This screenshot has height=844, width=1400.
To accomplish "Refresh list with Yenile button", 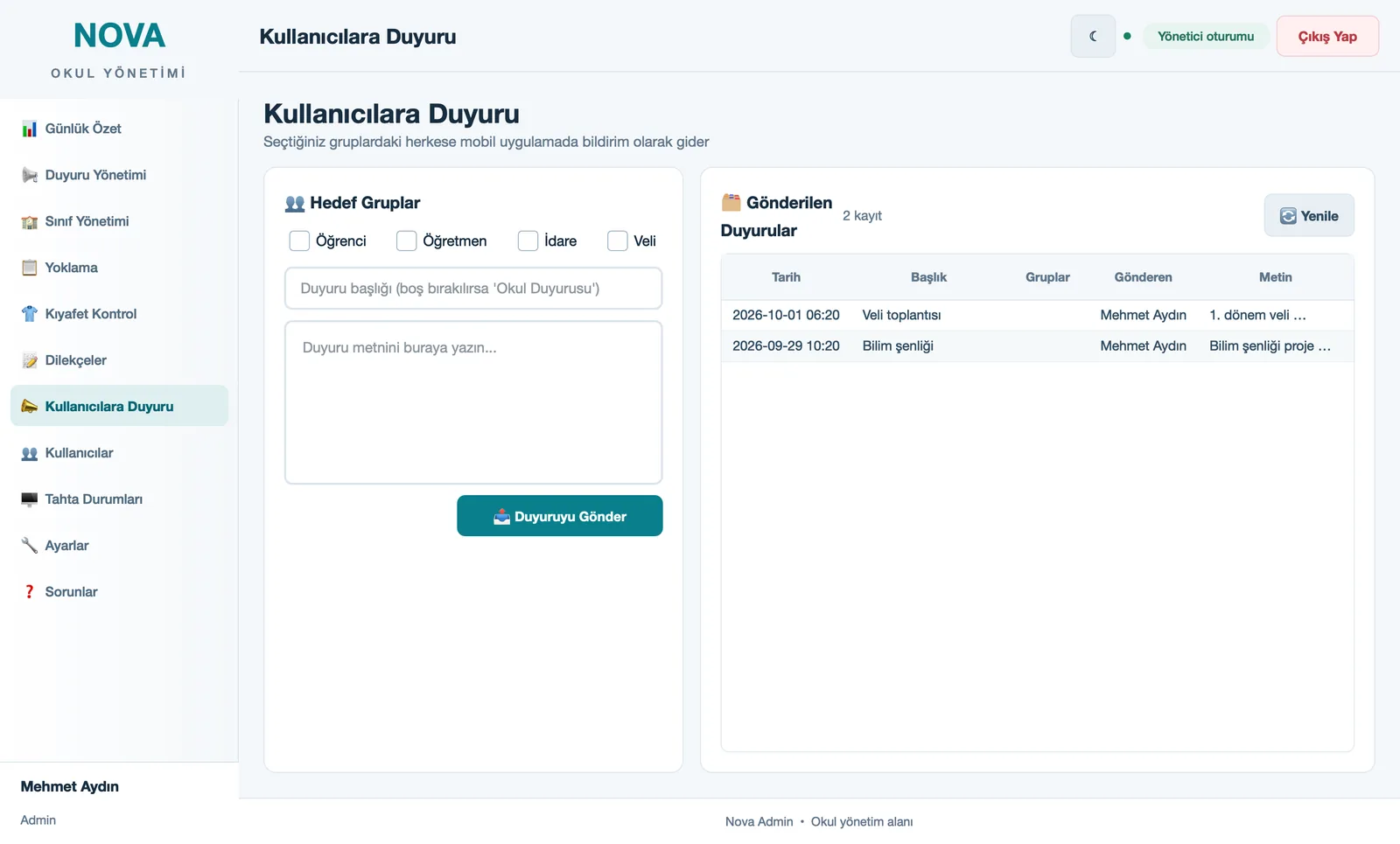I will pyautogui.click(x=1309, y=215).
